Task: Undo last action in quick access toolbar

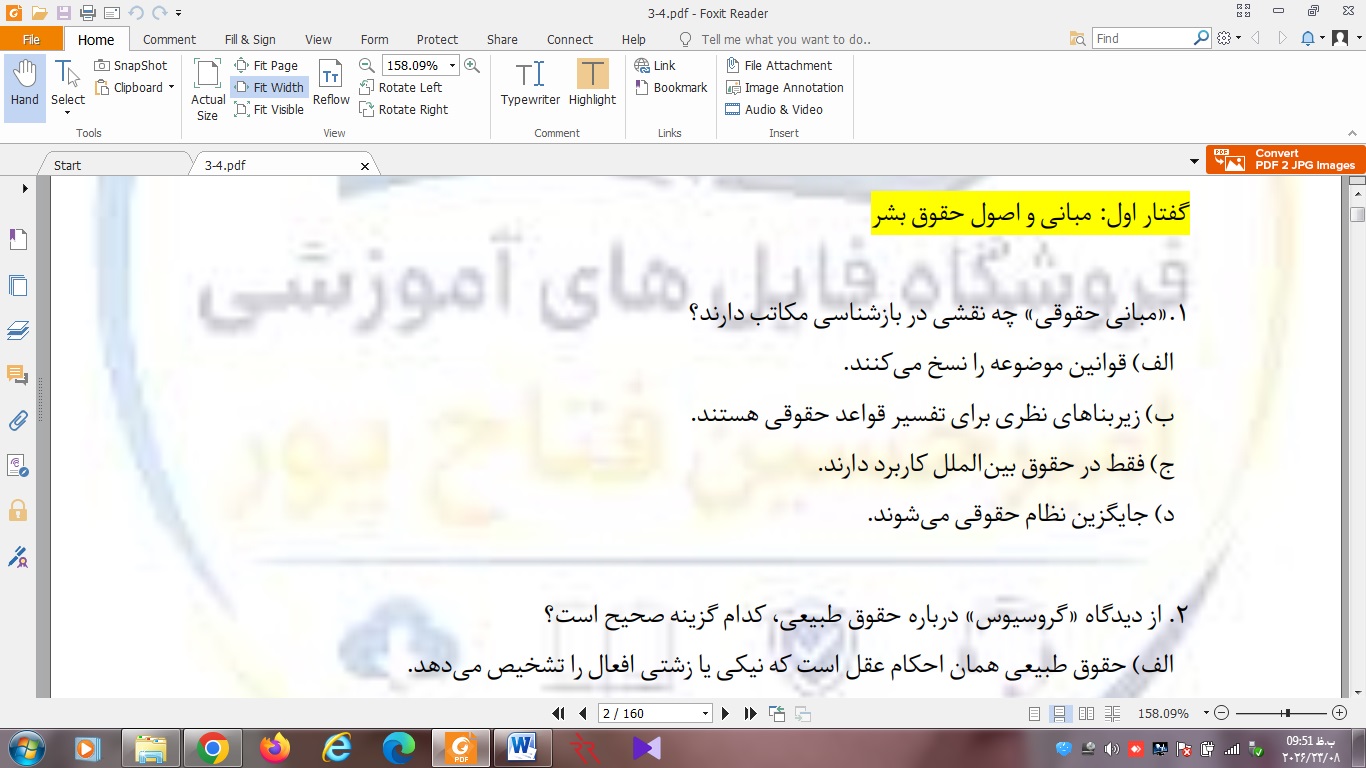Action: (x=135, y=13)
